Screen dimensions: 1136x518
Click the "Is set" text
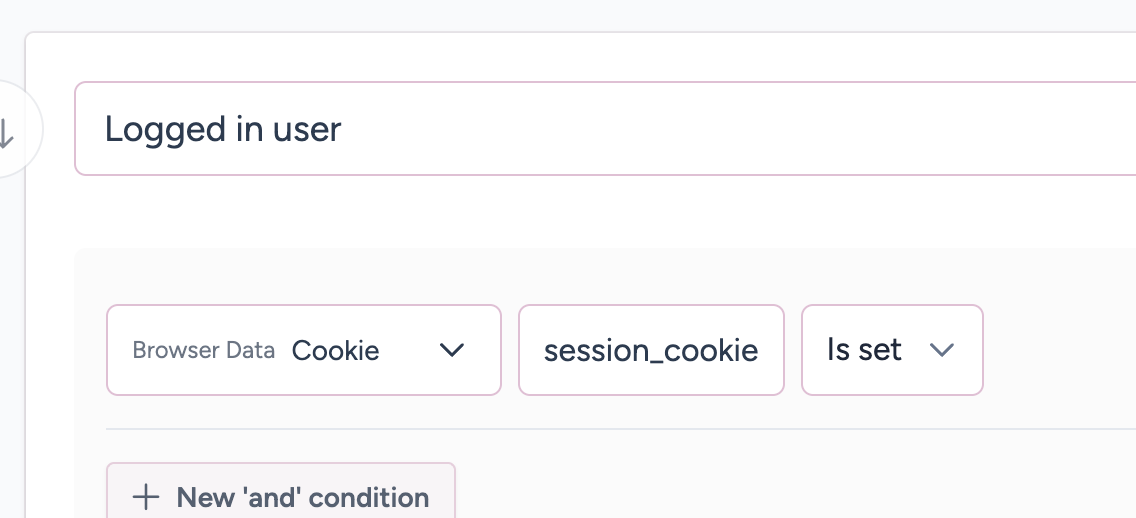864,350
